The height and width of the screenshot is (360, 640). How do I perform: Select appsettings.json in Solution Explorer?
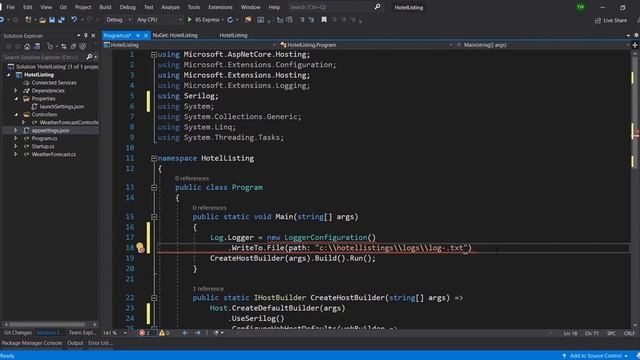pyautogui.click(x=50, y=131)
